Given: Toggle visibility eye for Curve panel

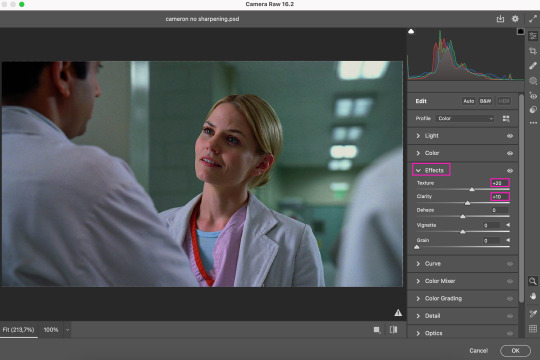Looking at the screenshot, I should point(510,264).
